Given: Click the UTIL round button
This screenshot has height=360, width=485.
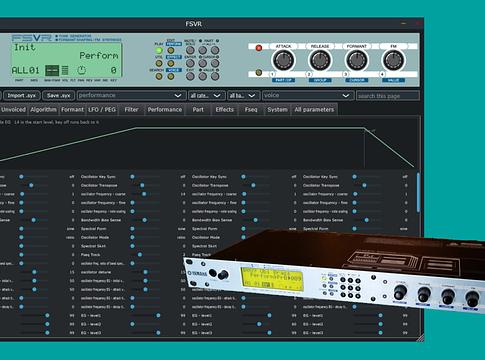Looking at the screenshot, I should [x=159, y=63].
